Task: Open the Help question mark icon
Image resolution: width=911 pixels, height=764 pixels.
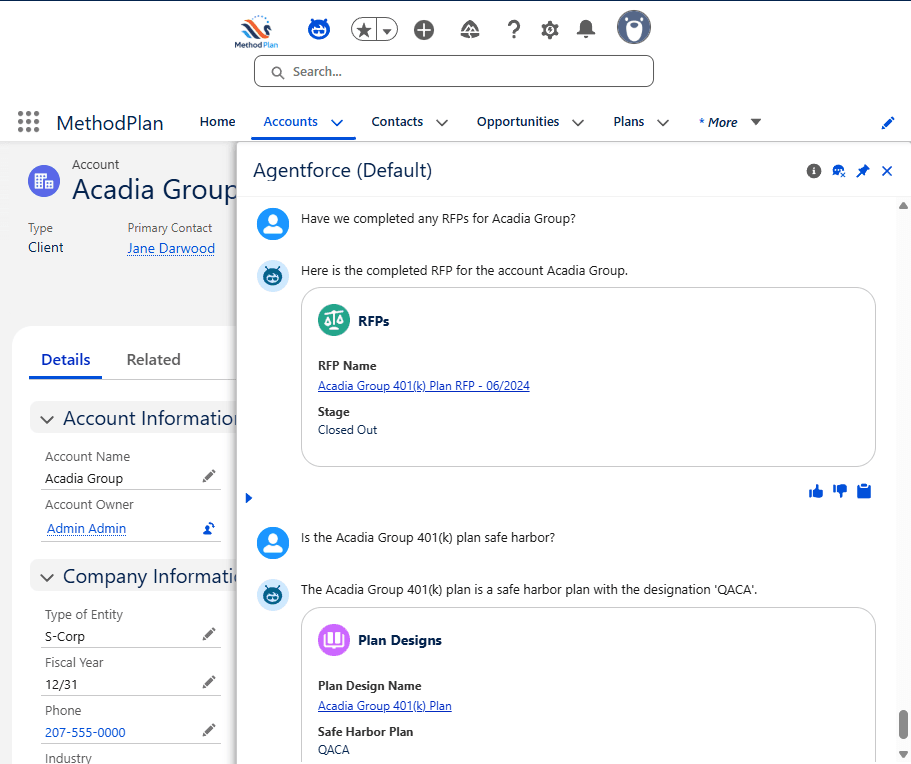Action: point(514,29)
